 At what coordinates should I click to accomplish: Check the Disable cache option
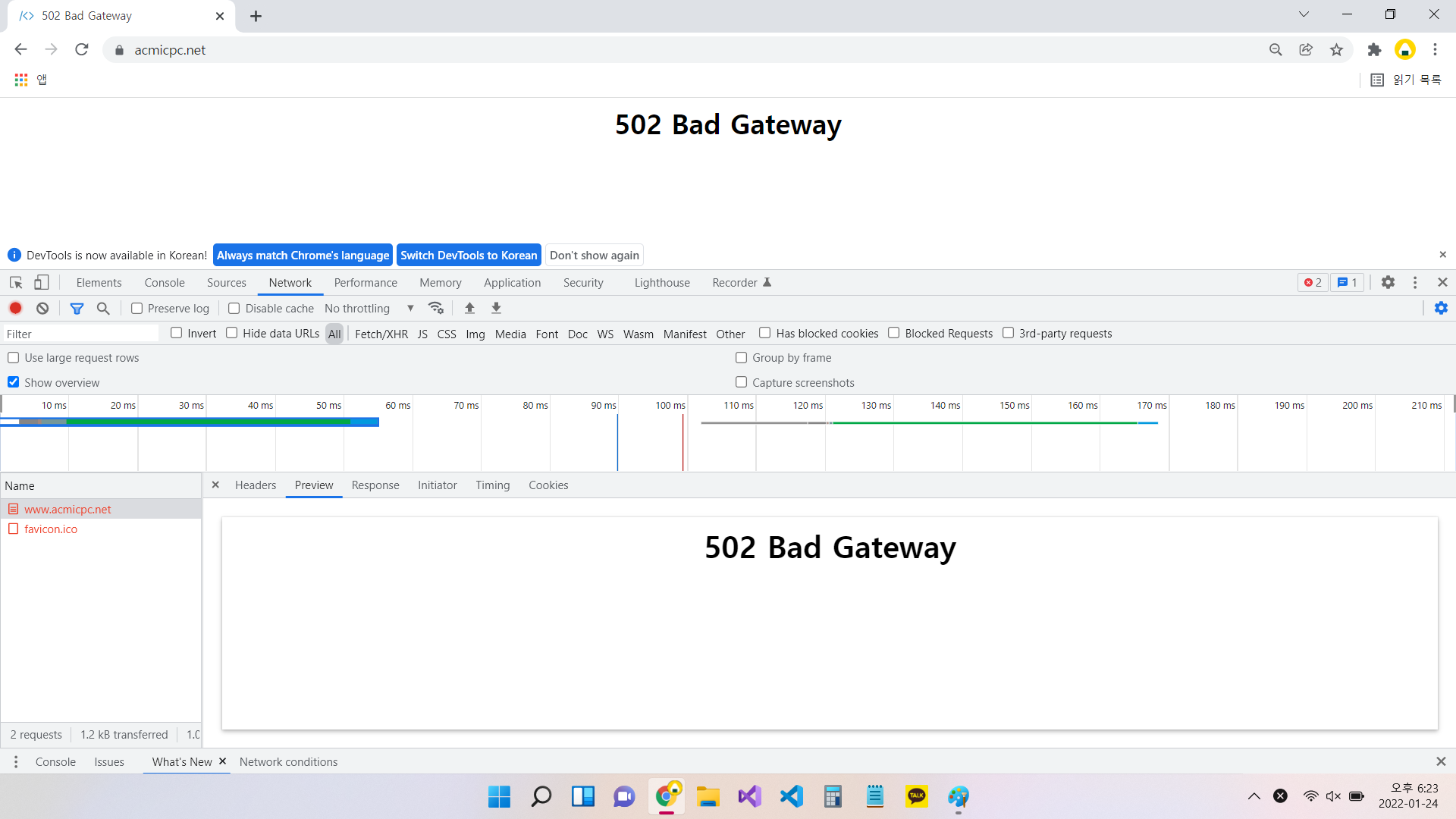[x=234, y=309]
